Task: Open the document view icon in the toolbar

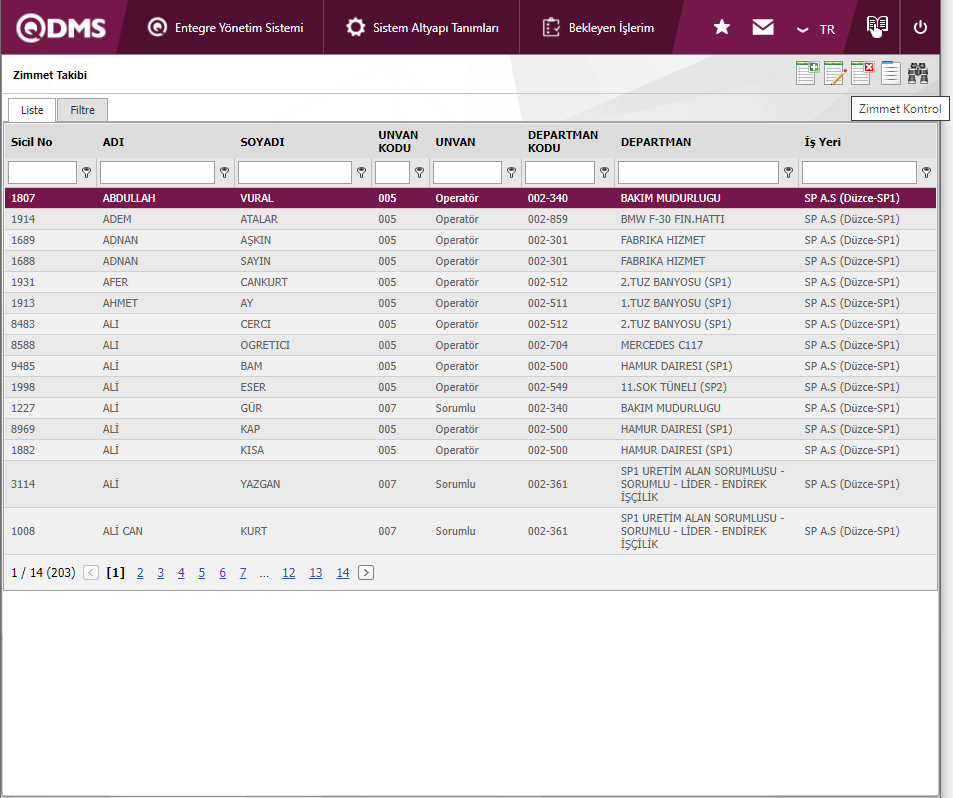Action: [x=890, y=73]
